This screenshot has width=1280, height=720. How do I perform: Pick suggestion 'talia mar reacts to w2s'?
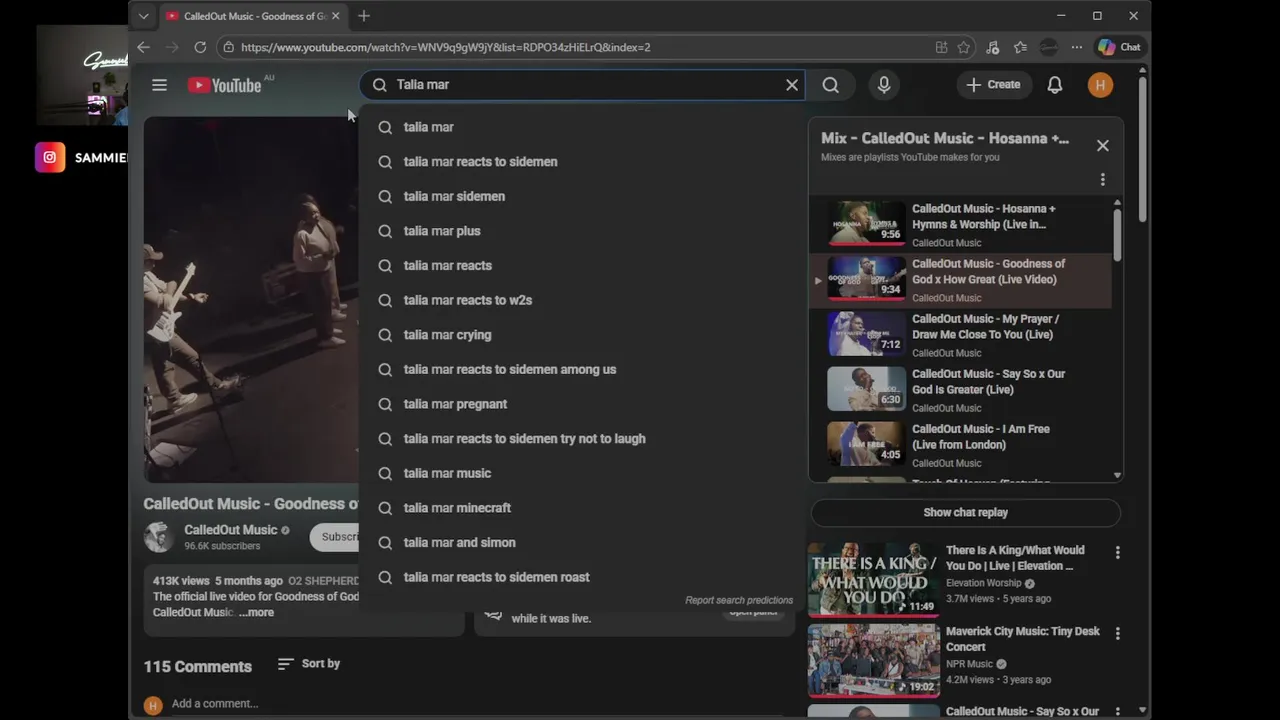pyautogui.click(x=581, y=300)
